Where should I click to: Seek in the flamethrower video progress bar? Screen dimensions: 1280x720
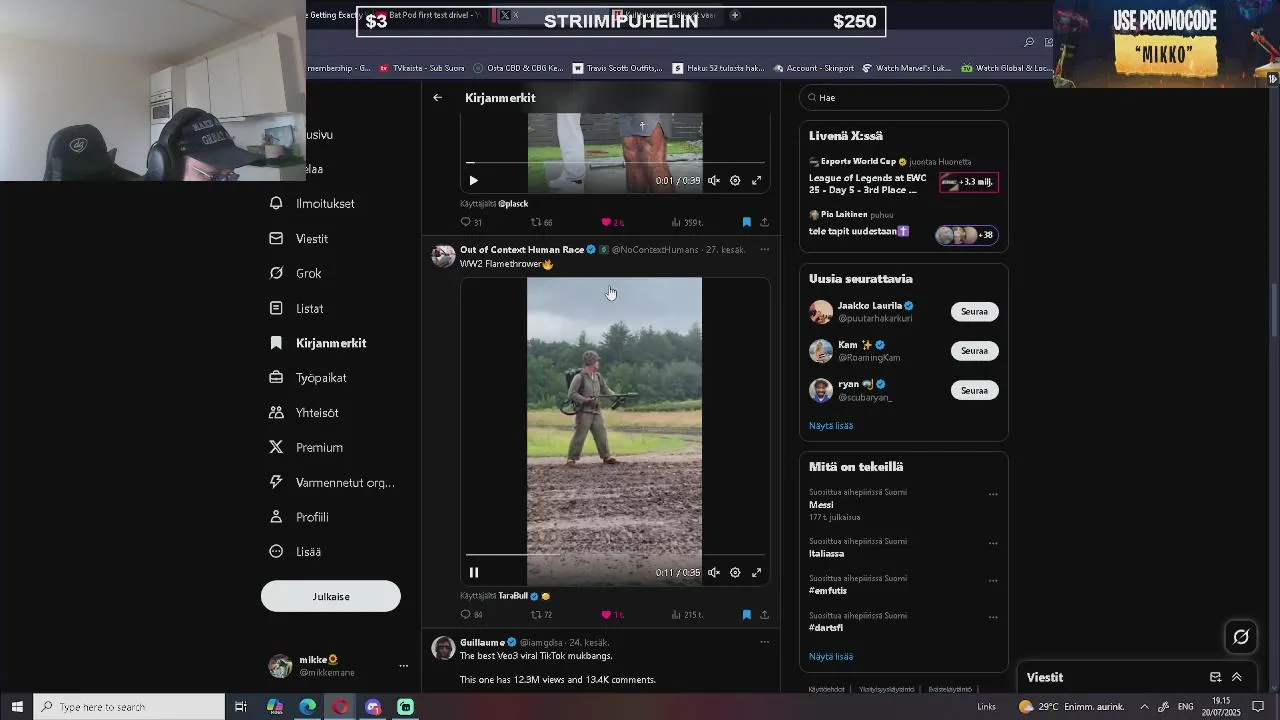tap(615, 555)
